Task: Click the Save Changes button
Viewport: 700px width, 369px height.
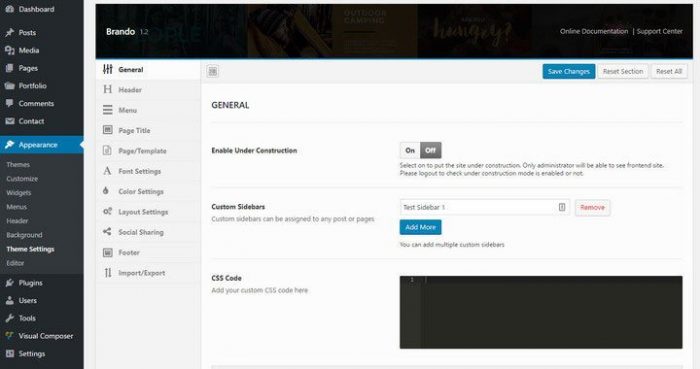Action: click(569, 71)
